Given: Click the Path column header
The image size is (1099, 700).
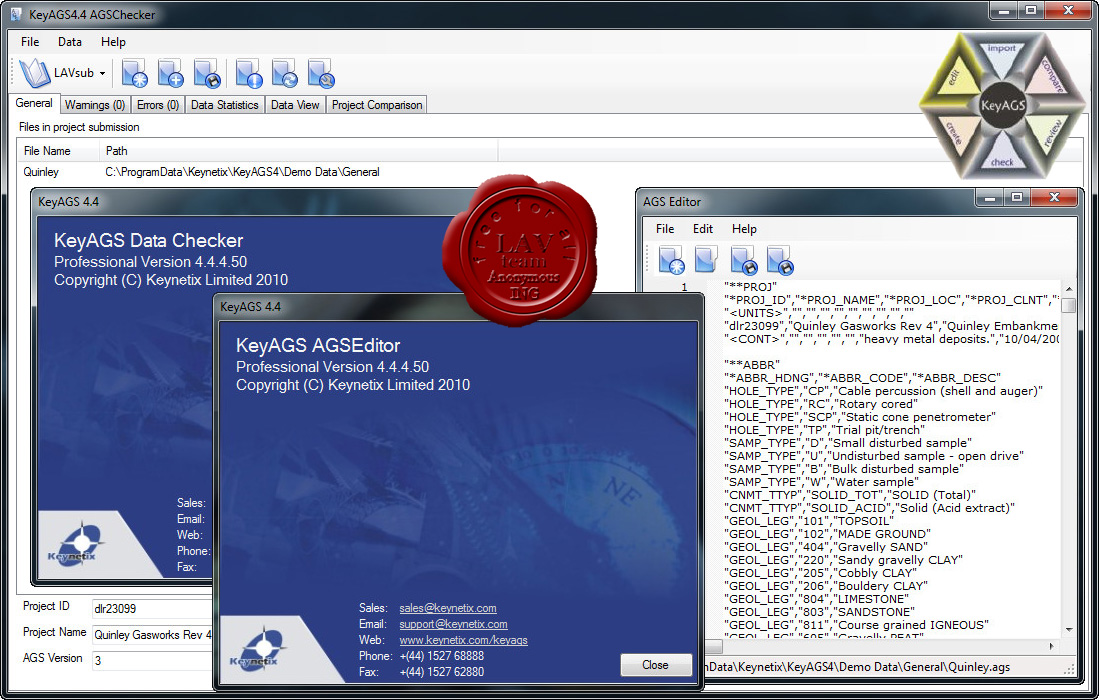Looking at the screenshot, I should [299, 151].
